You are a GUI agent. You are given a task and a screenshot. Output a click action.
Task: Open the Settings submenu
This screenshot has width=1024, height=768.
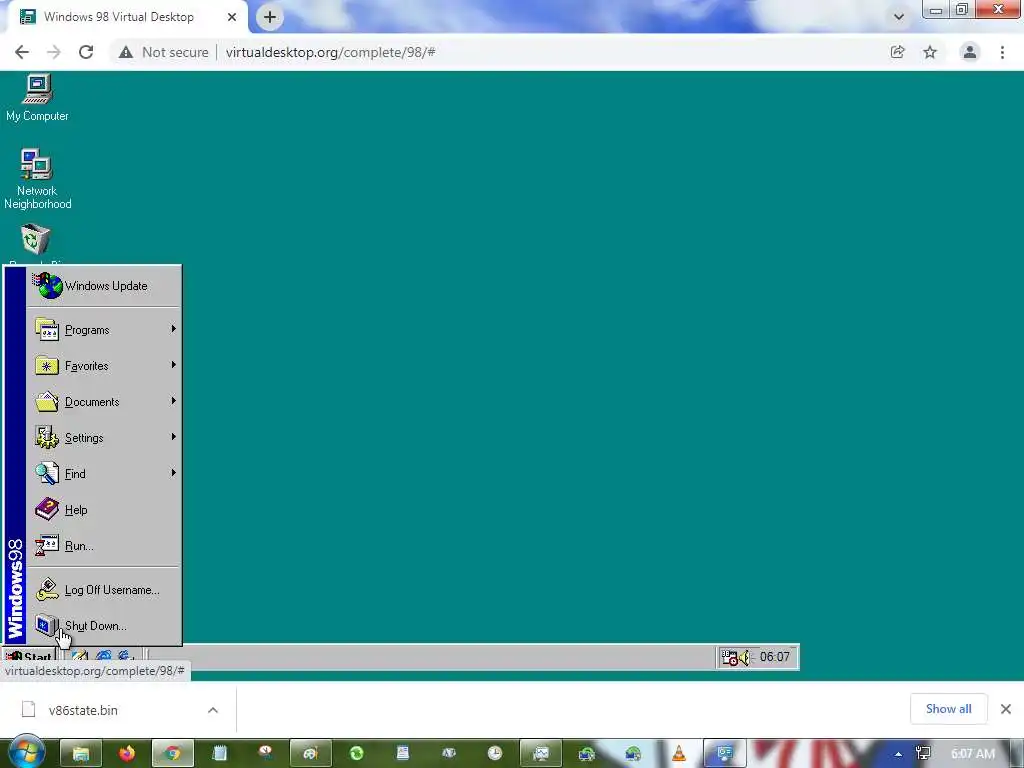104,438
